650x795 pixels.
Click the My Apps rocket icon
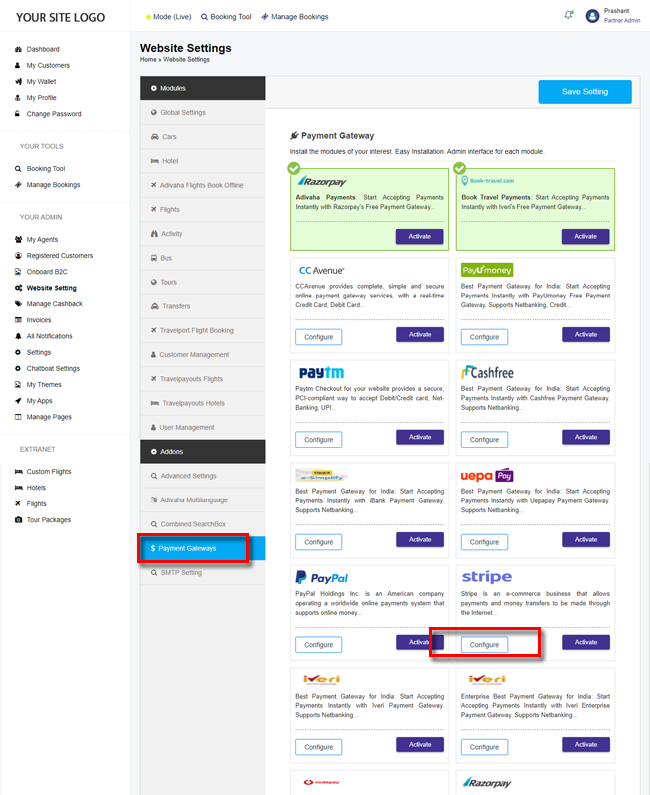pos(18,401)
